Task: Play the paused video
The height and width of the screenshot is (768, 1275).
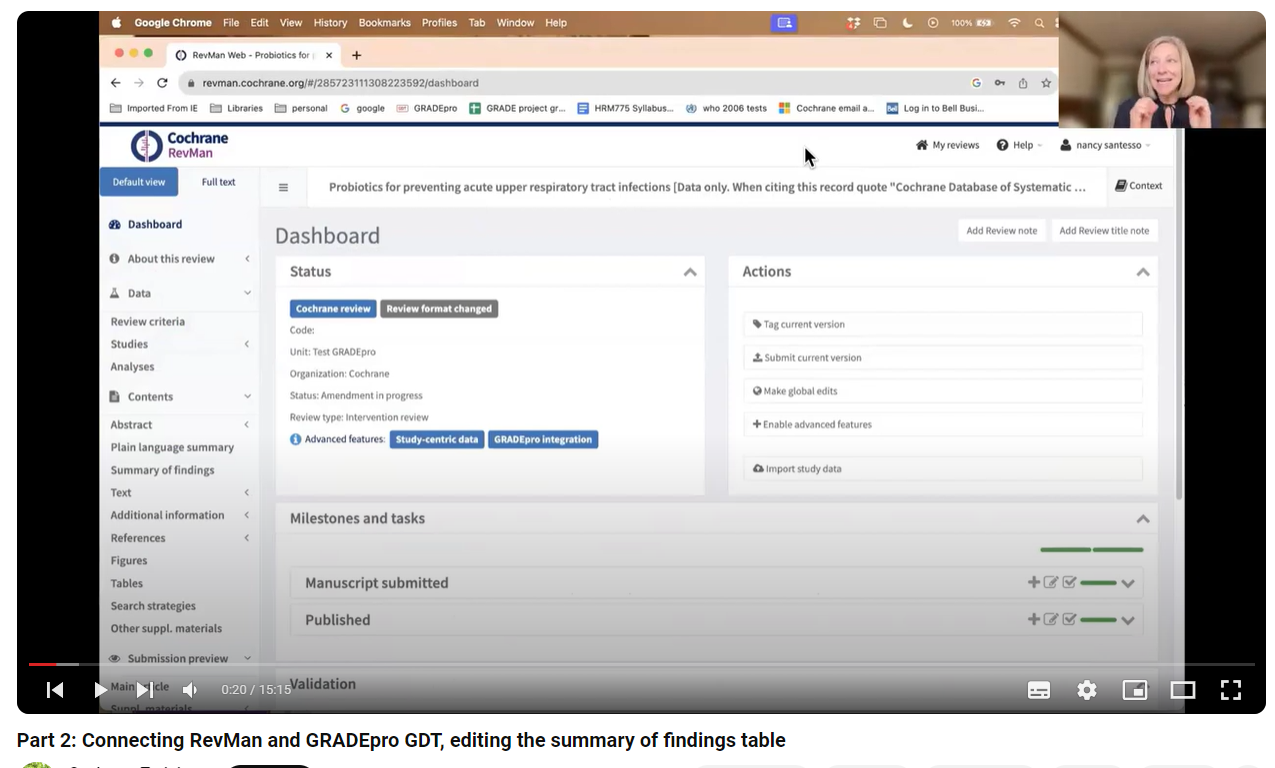Action: 100,690
